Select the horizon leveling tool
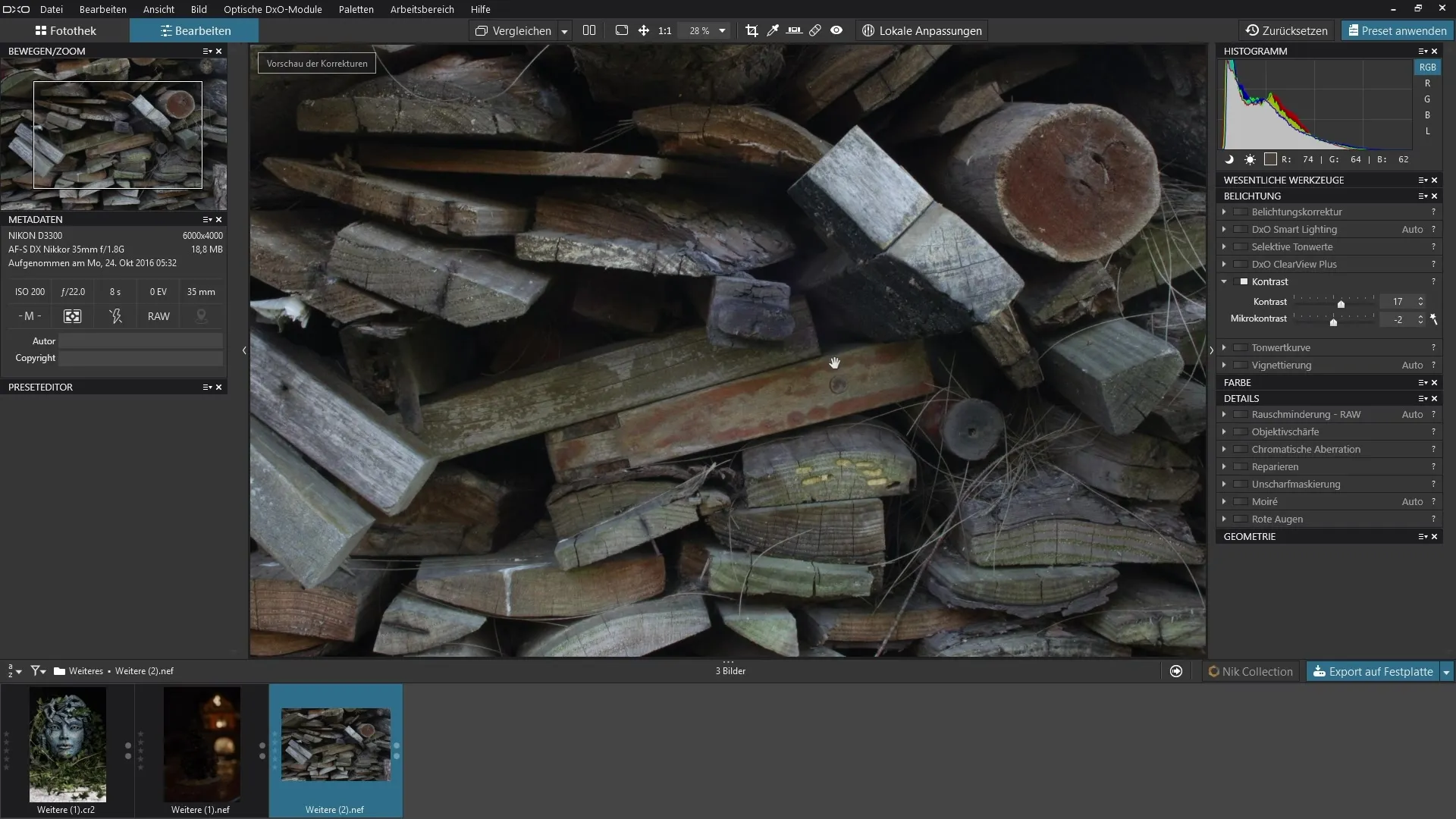 (794, 30)
